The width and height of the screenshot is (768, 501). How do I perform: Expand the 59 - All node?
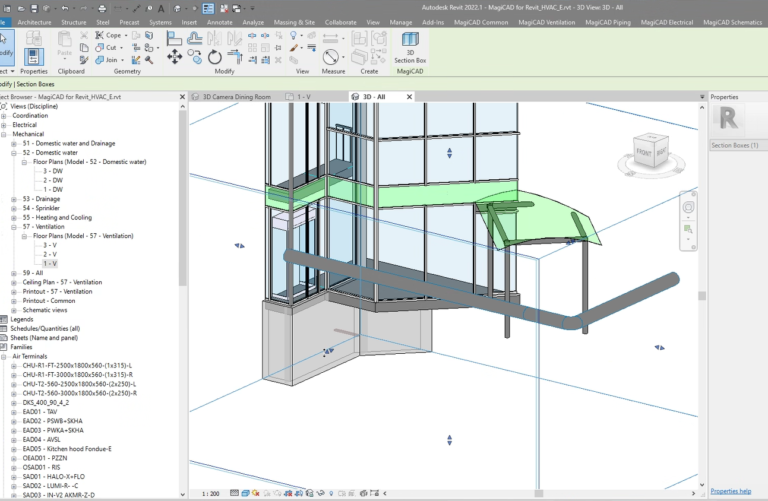click(x=14, y=273)
